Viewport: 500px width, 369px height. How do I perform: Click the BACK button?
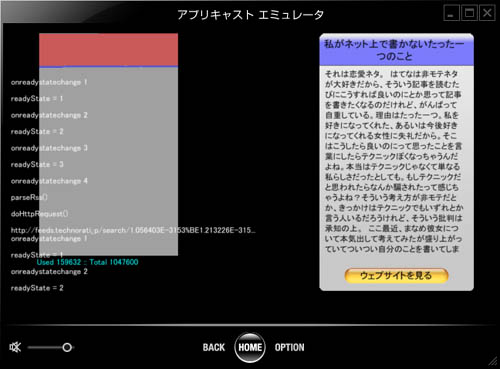coord(214,347)
